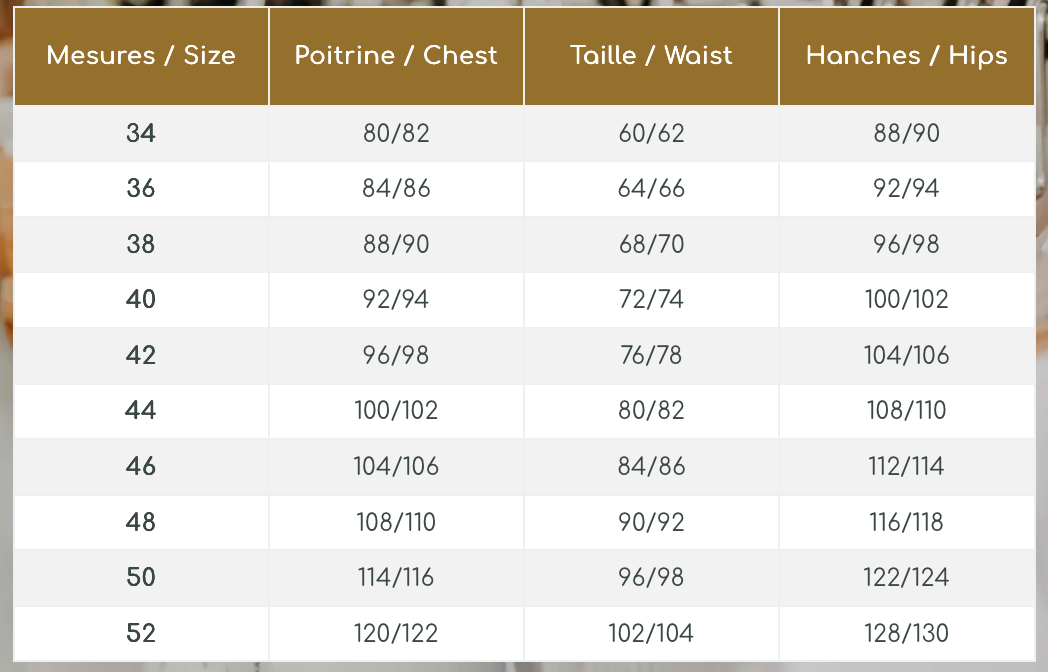Click size 50 in first column

click(x=141, y=577)
